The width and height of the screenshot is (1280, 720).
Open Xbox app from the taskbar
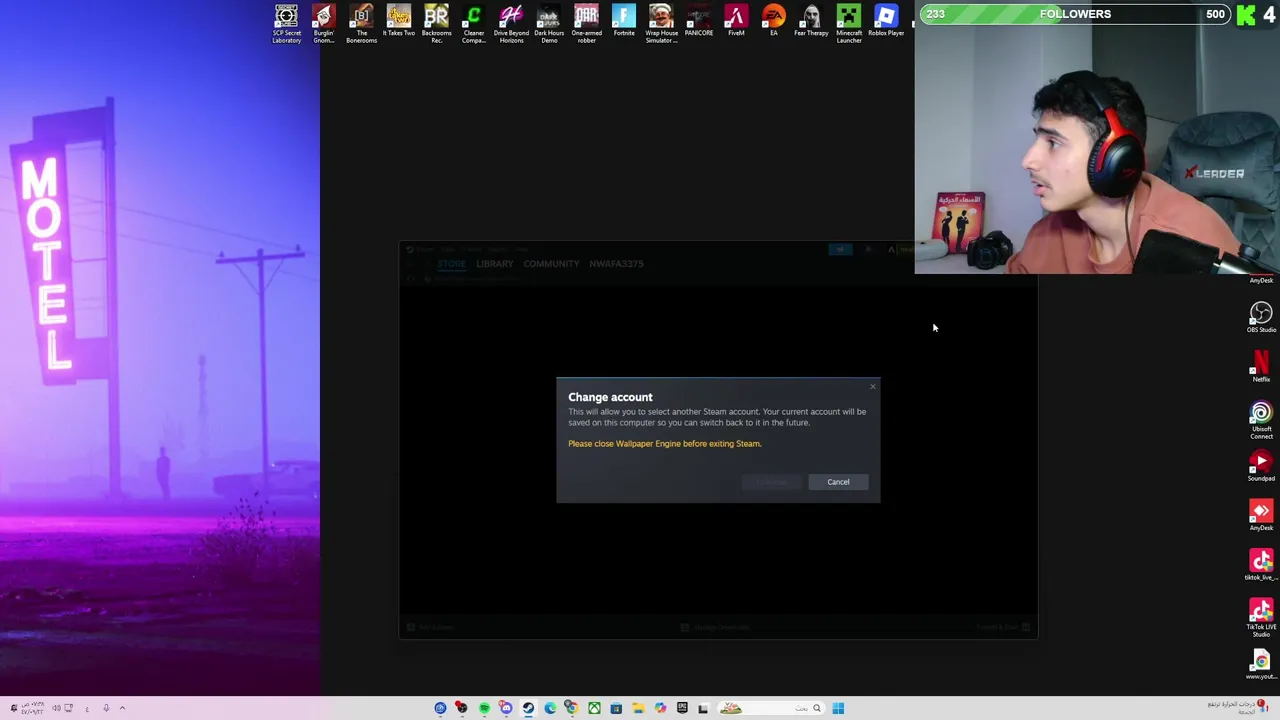tap(594, 708)
